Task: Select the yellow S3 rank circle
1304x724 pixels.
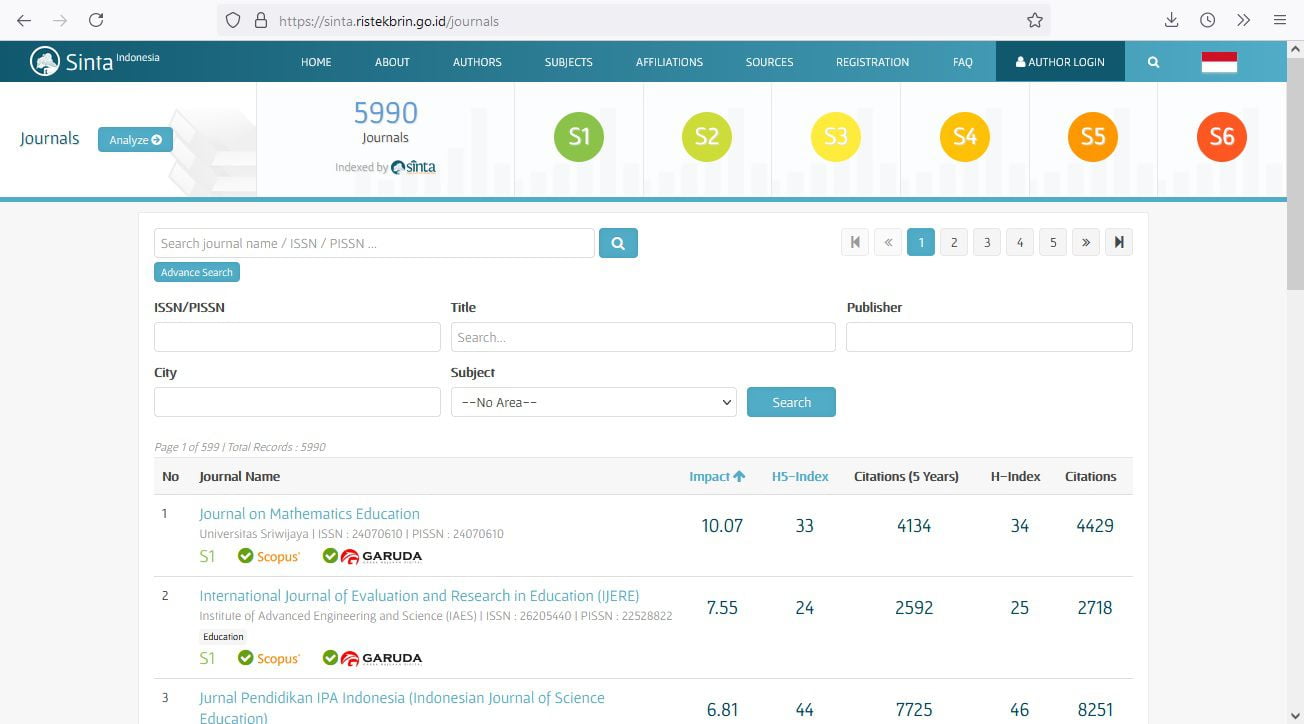Action: (836, 137)
